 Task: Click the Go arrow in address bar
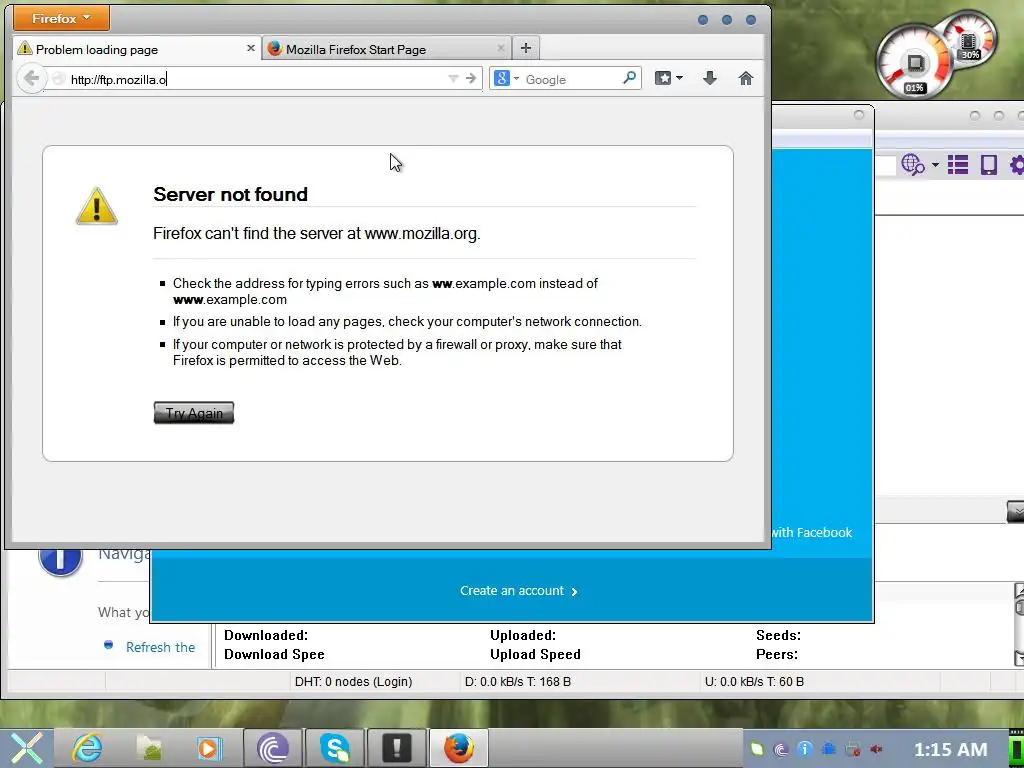point(471,78)
